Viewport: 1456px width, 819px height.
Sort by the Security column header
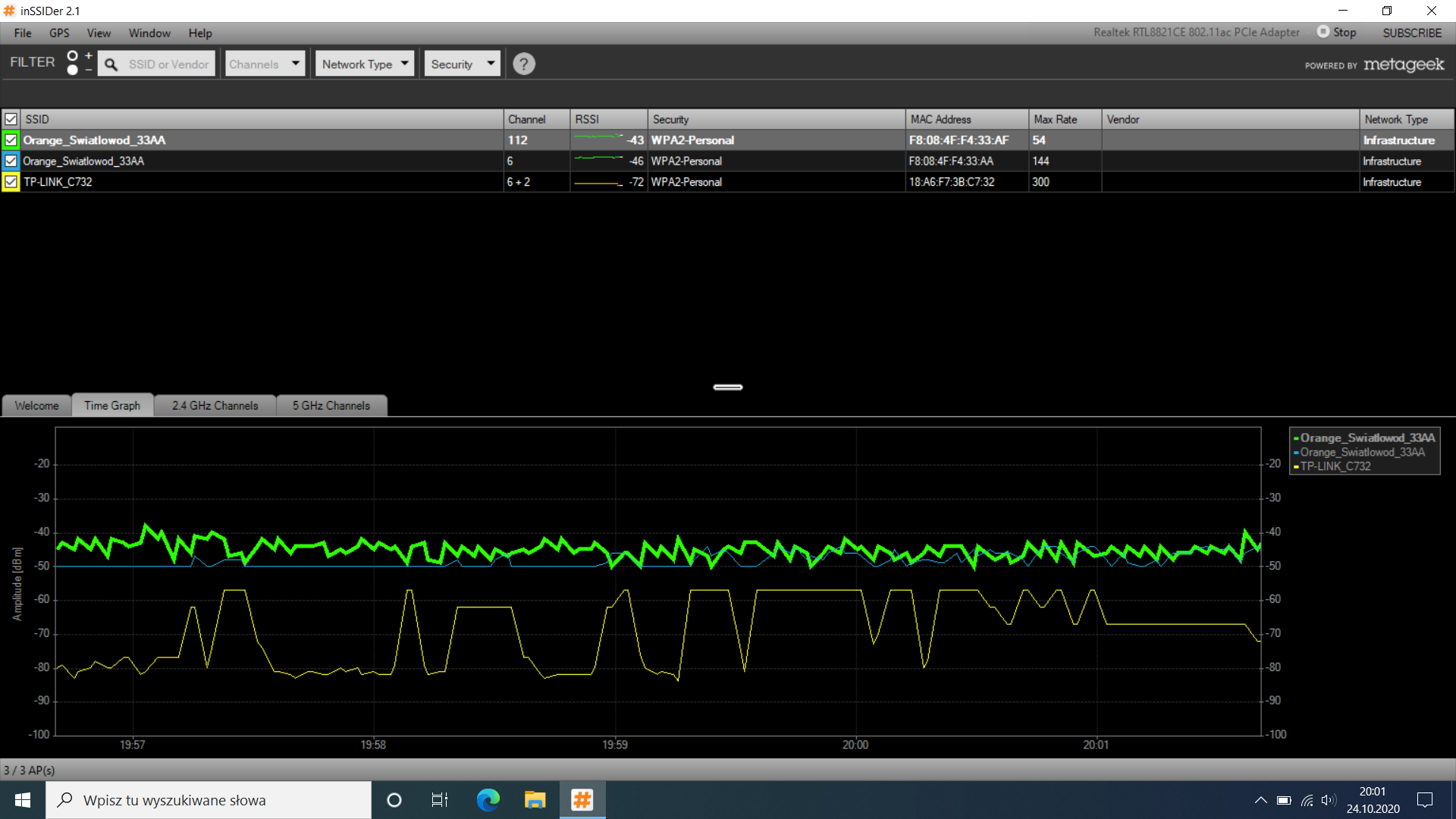pyautogui.click(x=777, y=119)
